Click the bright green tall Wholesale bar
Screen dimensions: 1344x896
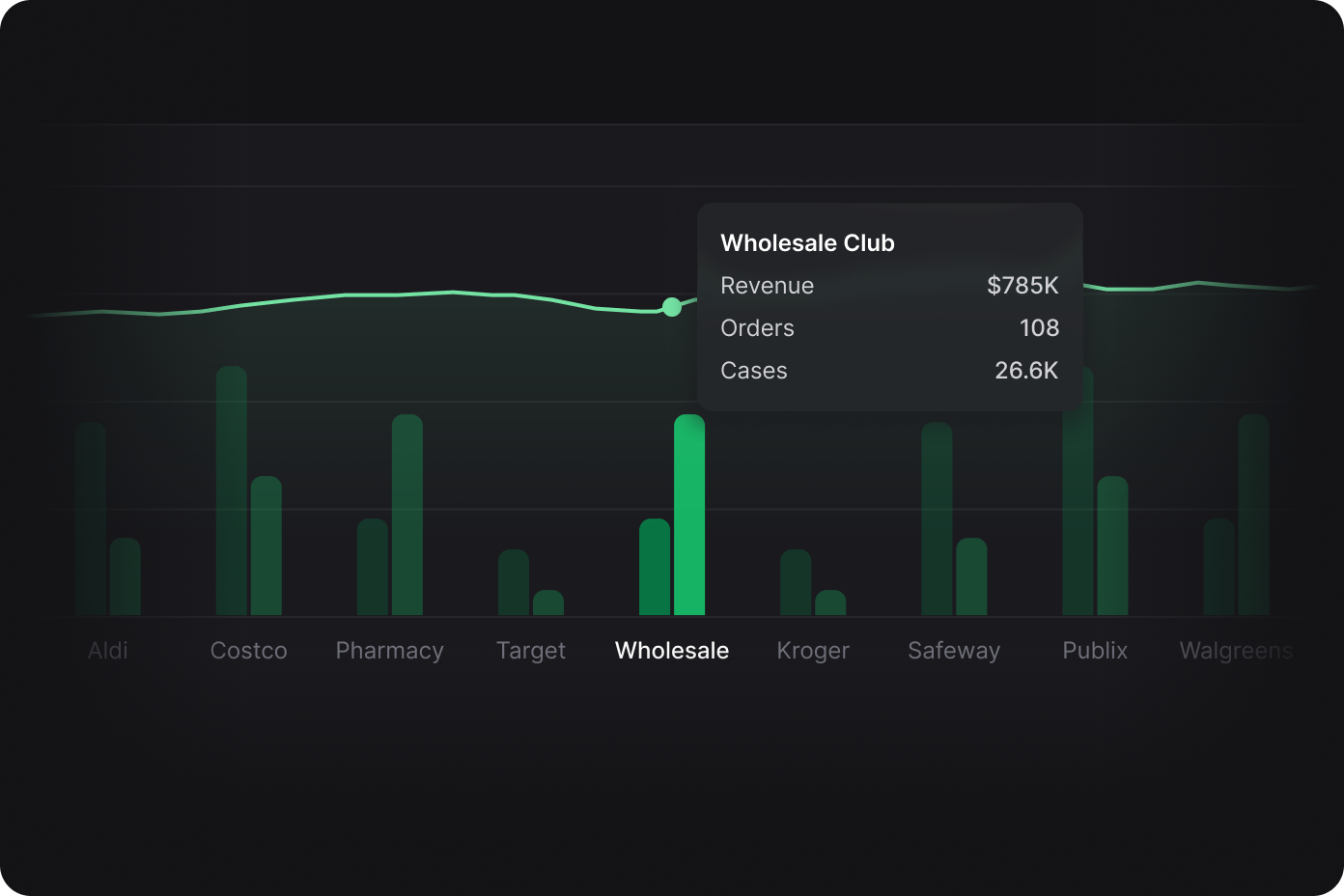[x=689, y=515]
